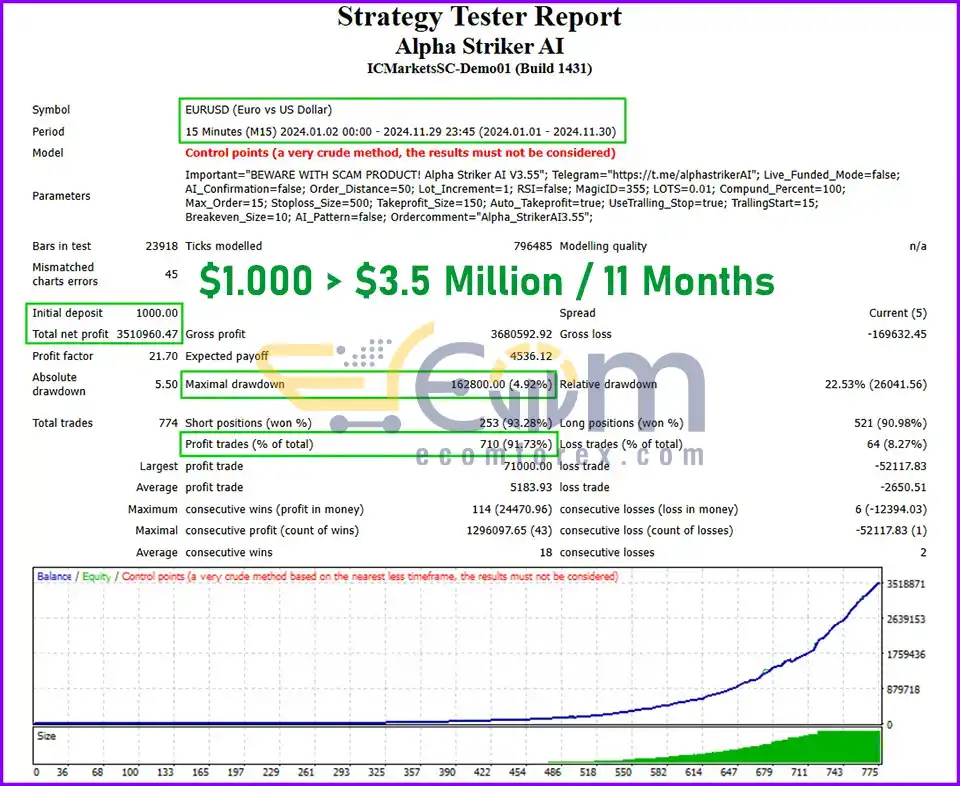Screen dimensions: 960x786
Task: Click the "Gross profit" label
Action: coord(215,334)
